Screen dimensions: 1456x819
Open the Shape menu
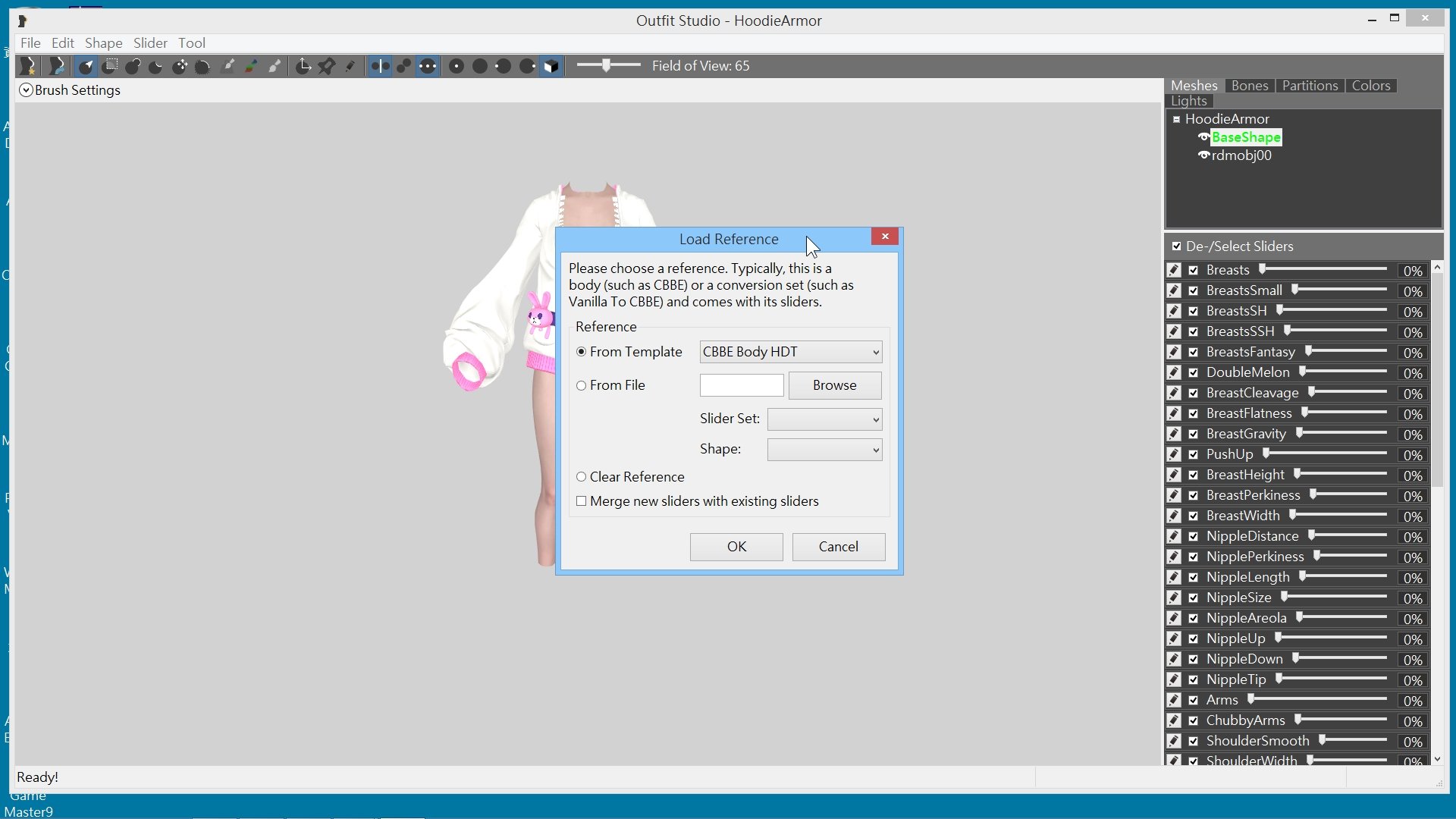pyautogui.click(x=104, y=43)
